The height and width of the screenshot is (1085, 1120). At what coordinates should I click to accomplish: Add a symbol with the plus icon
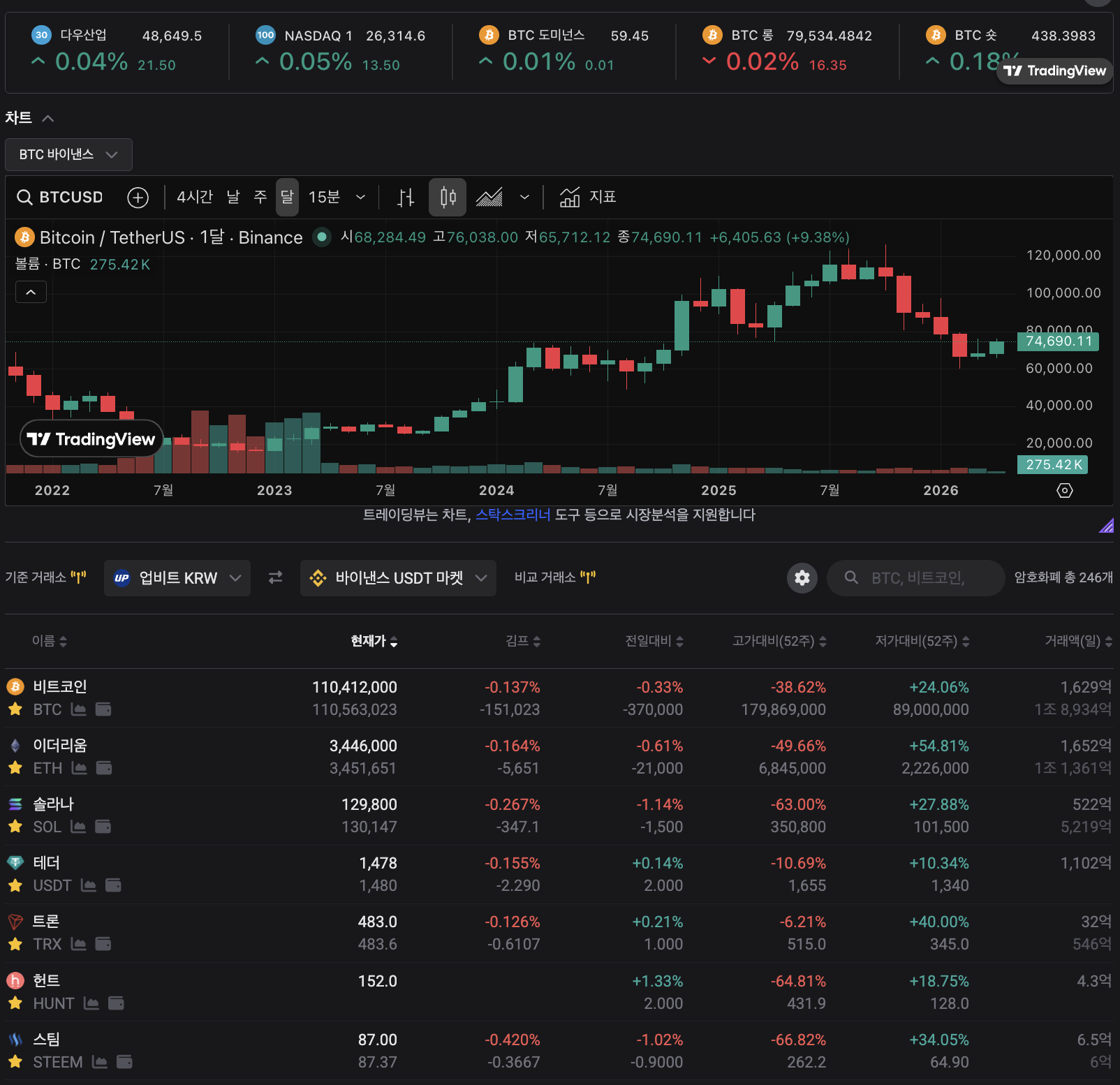coord(138,198)
